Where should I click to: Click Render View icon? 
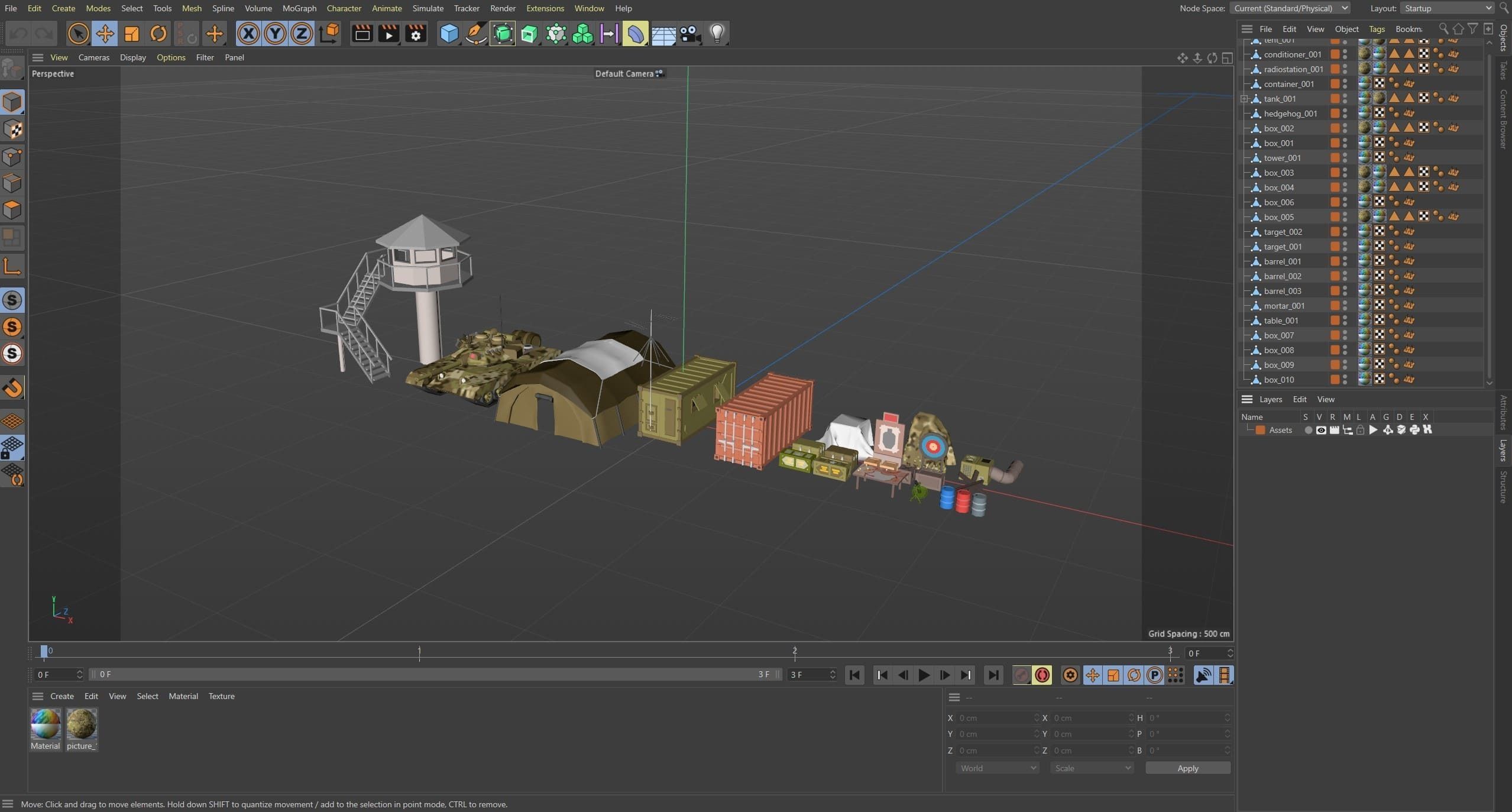[x=362, y=34]
